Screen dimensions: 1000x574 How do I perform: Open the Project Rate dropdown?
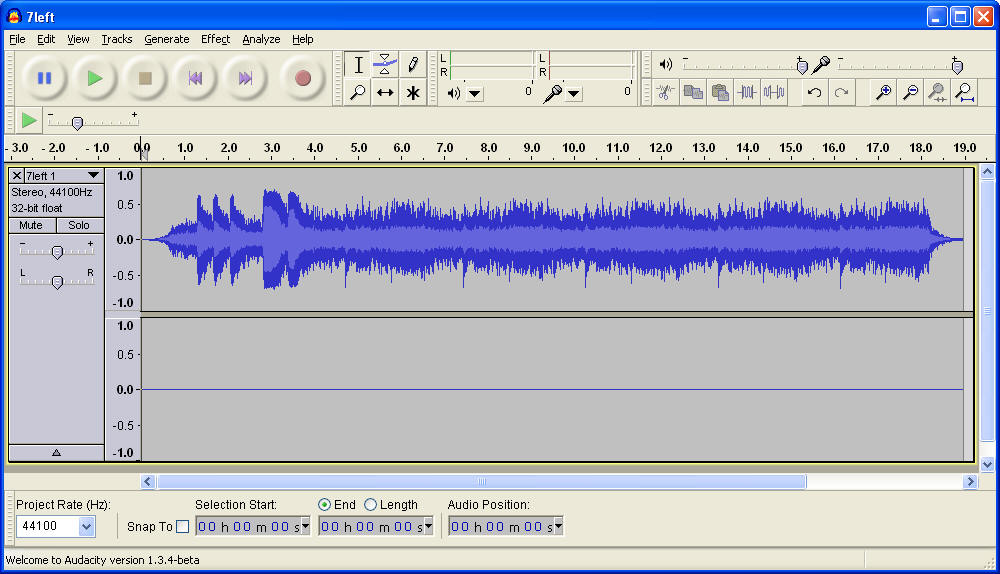86,527
